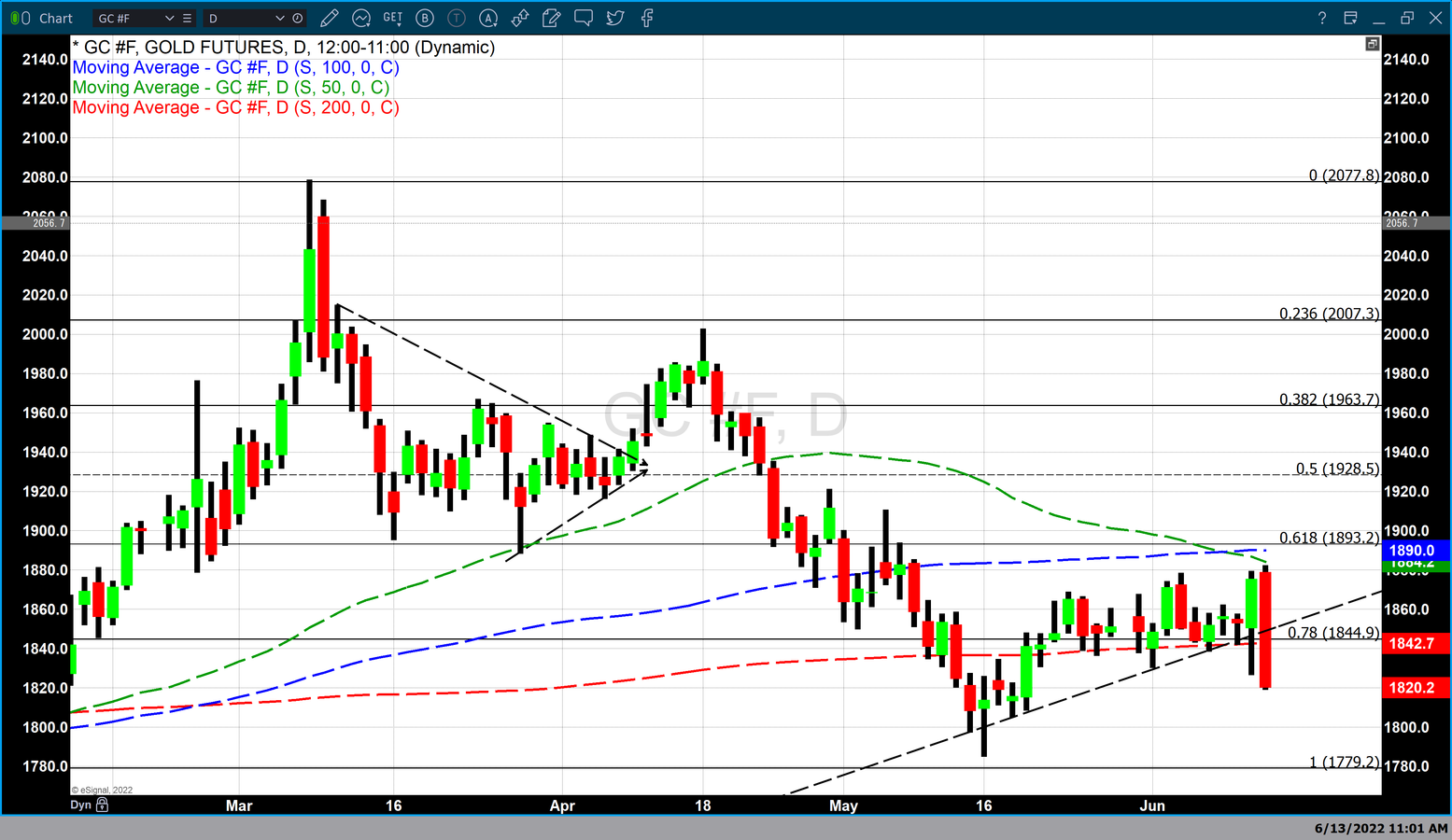Screen dimensions: 1452x840
Task: Open the note editor icon
Action: [x=552, y=18]
